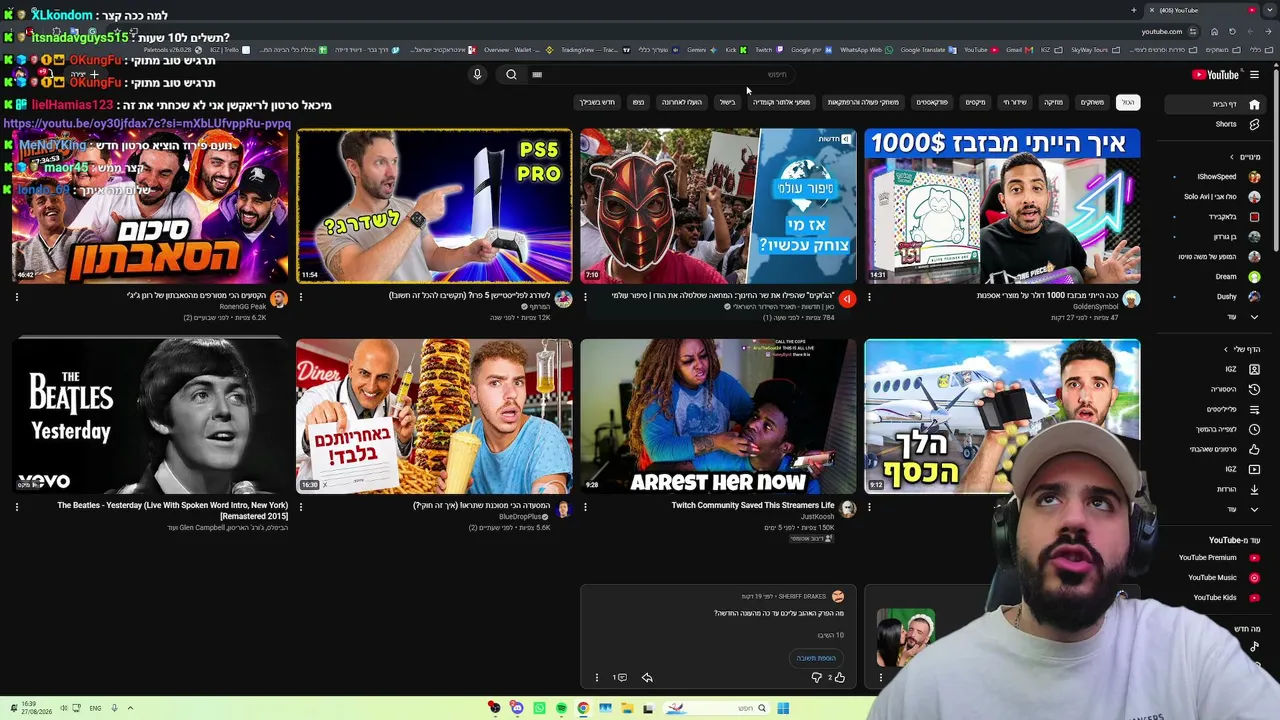Open the History icon in the sidebar

pyautogui.click(x=1254, y=389)
